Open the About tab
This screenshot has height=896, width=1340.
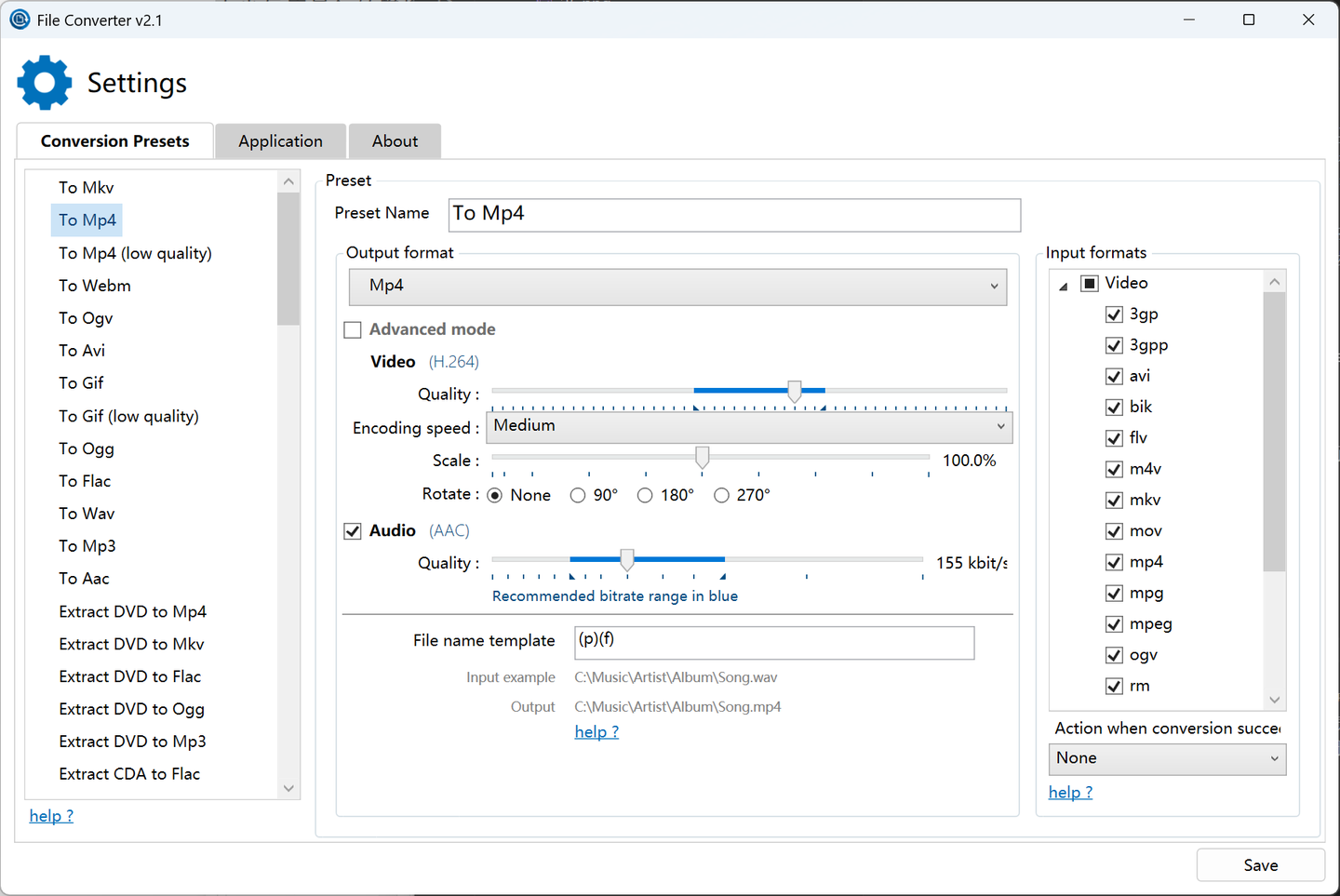tap(395, 141)
